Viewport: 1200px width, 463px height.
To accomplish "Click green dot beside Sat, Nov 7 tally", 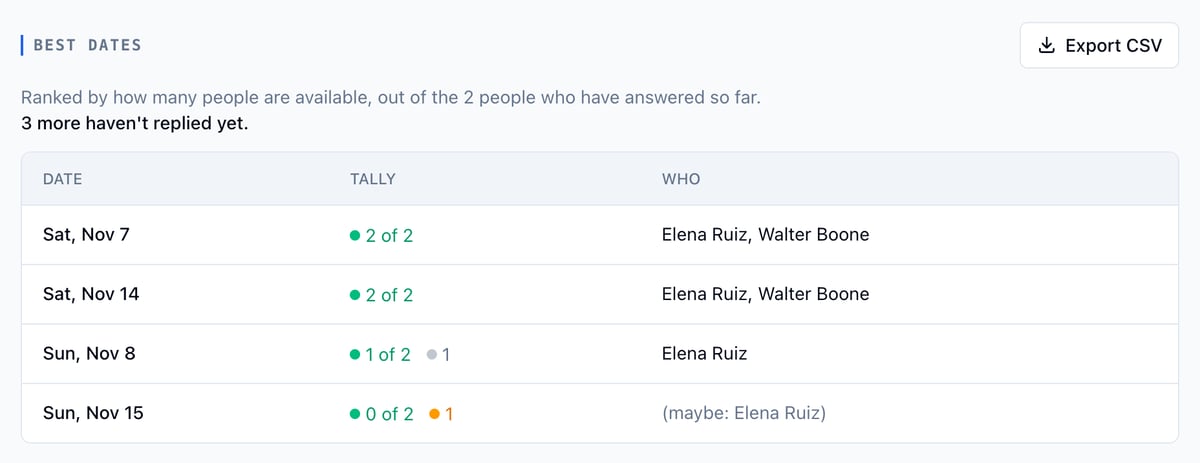I will click(x=355, y=236).
